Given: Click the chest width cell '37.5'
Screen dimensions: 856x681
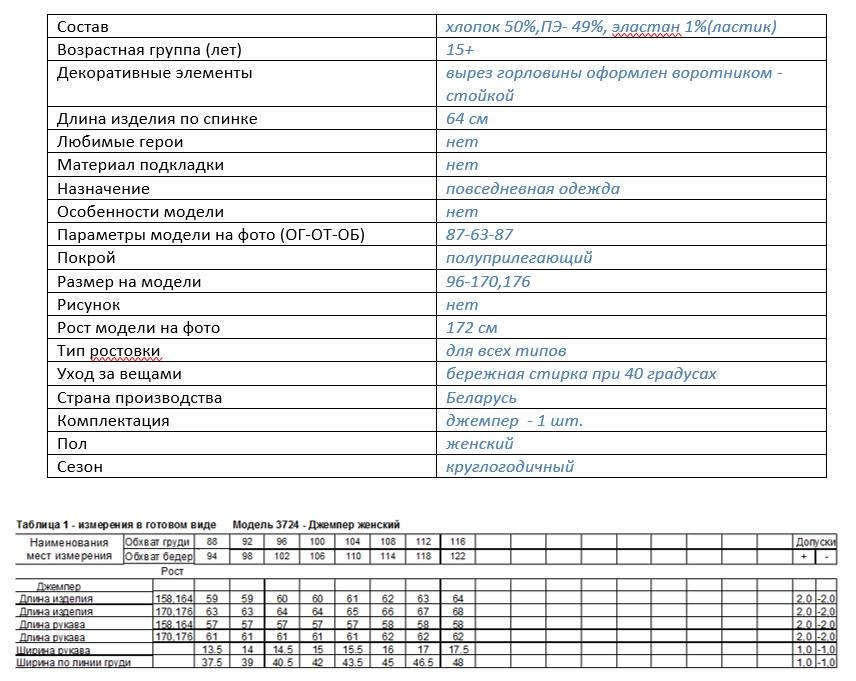Looking at the screenshot, I should (212, 662).
